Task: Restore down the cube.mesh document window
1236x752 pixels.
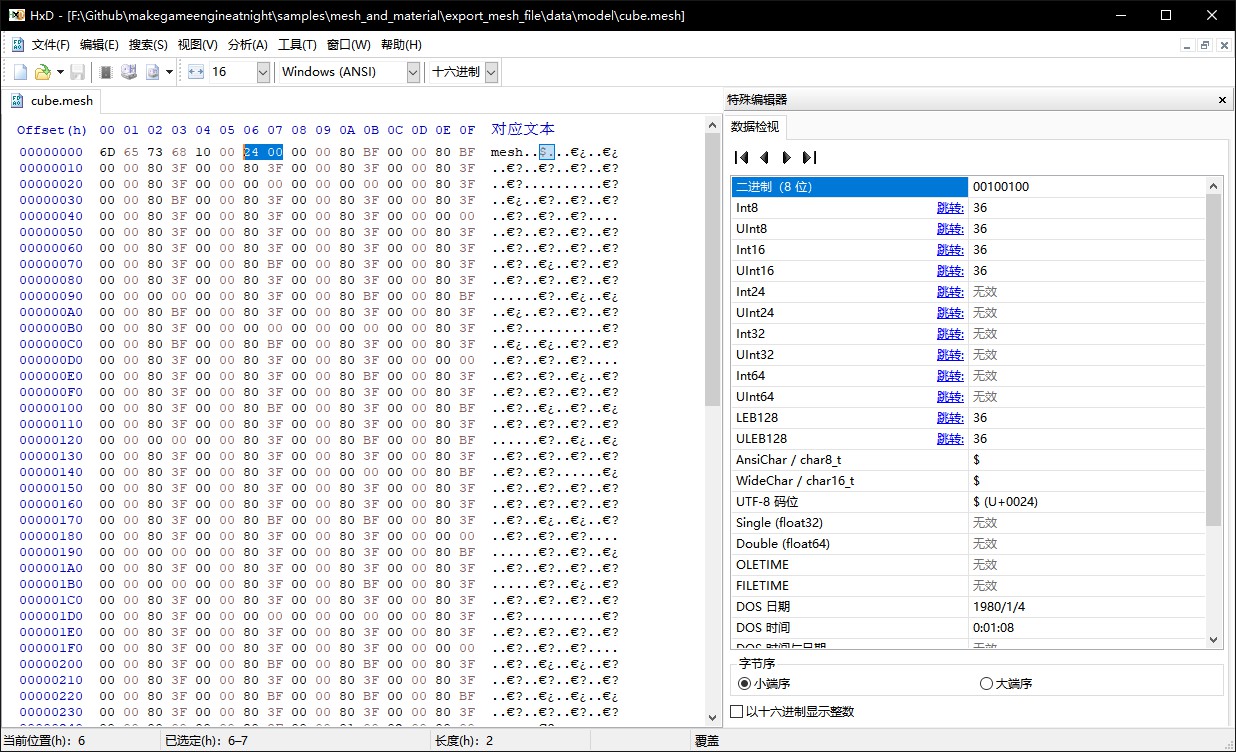Action: click(1205, 45)
